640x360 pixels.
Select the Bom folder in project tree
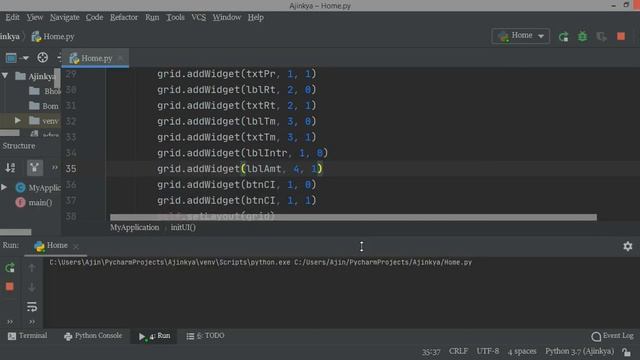click(44, 106)
